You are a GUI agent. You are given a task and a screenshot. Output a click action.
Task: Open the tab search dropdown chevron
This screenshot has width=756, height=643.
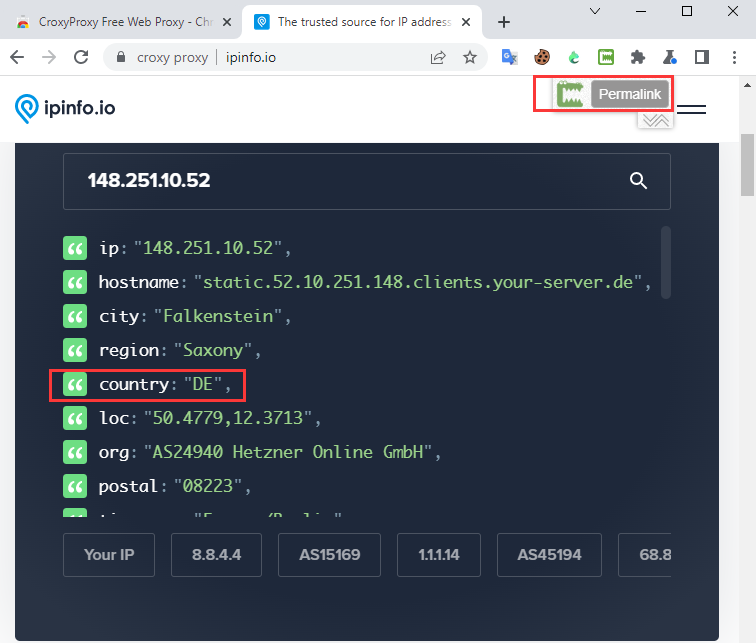coord(595,11)
